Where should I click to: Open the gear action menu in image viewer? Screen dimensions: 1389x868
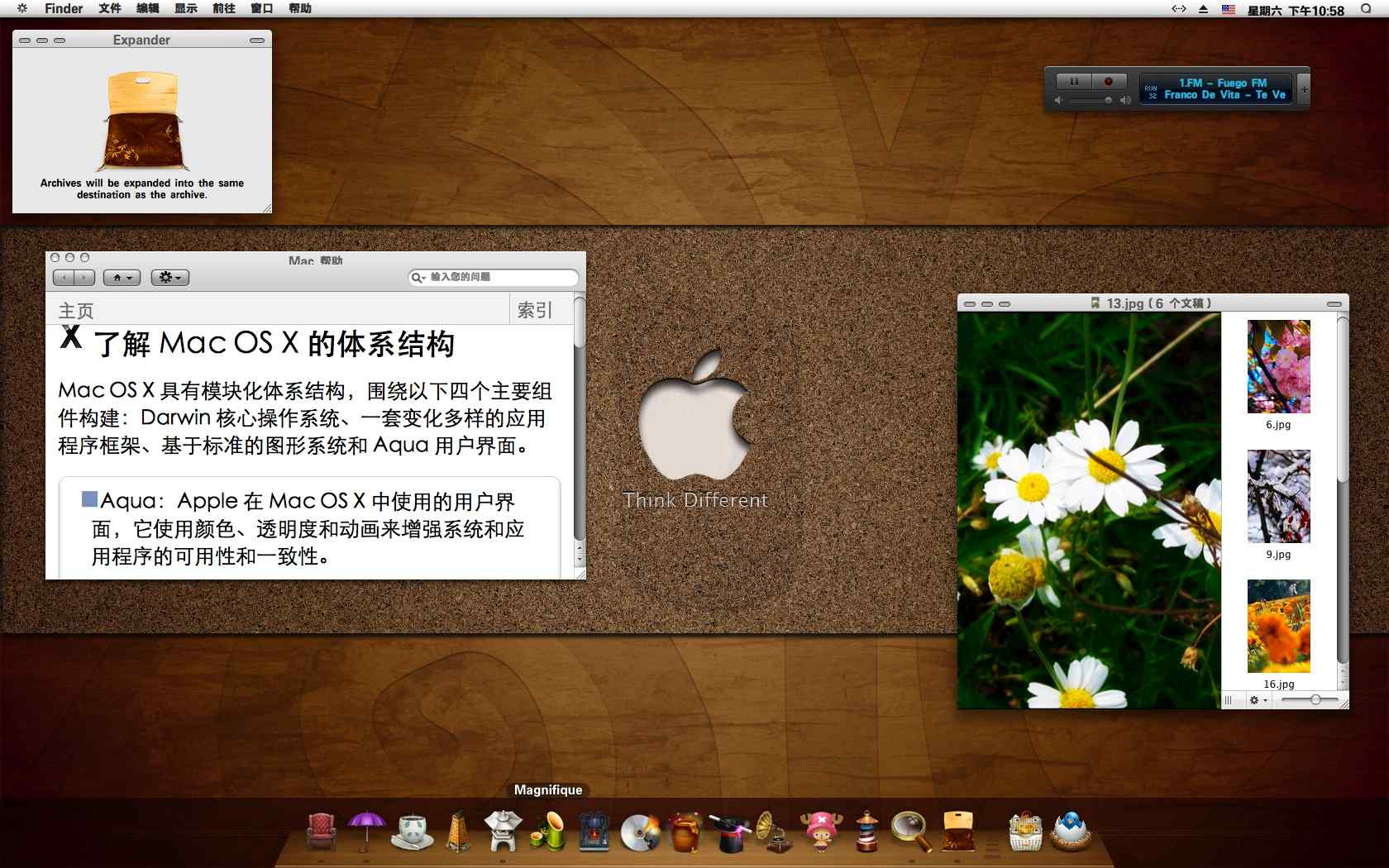pos(1258,700)
